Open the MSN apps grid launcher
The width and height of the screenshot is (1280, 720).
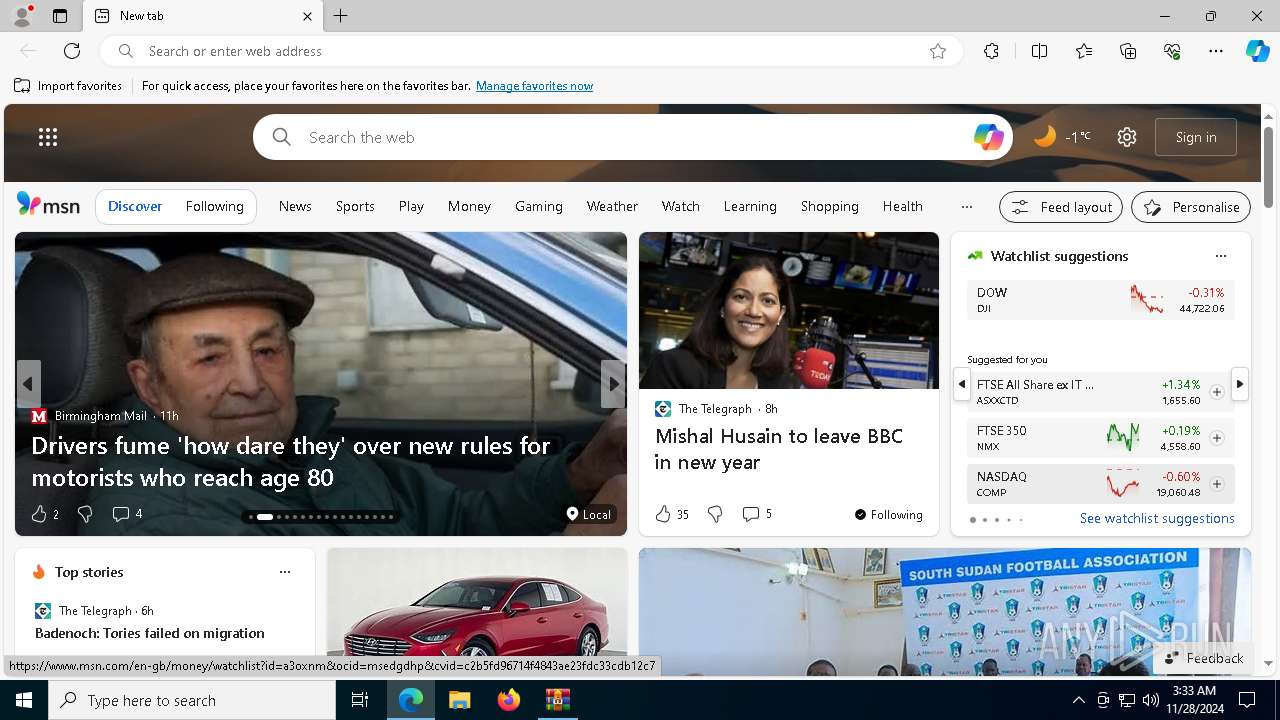48,137
